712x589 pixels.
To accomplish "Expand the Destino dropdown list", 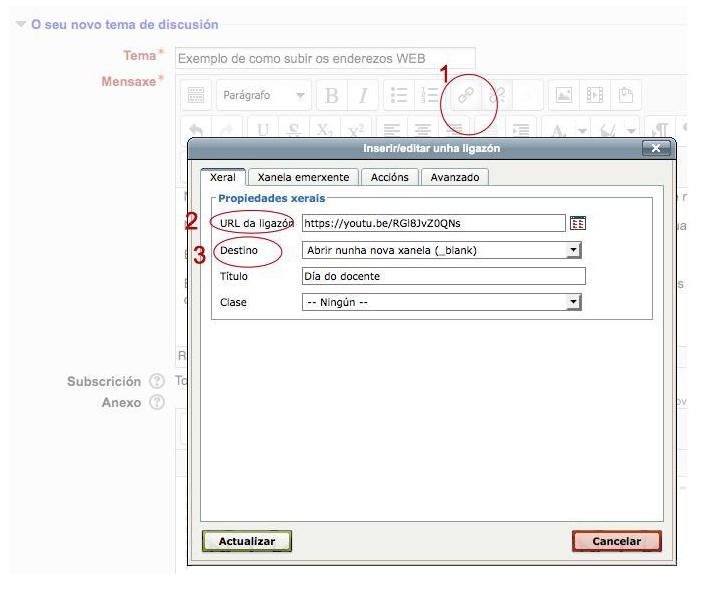I will coord(573,250).
